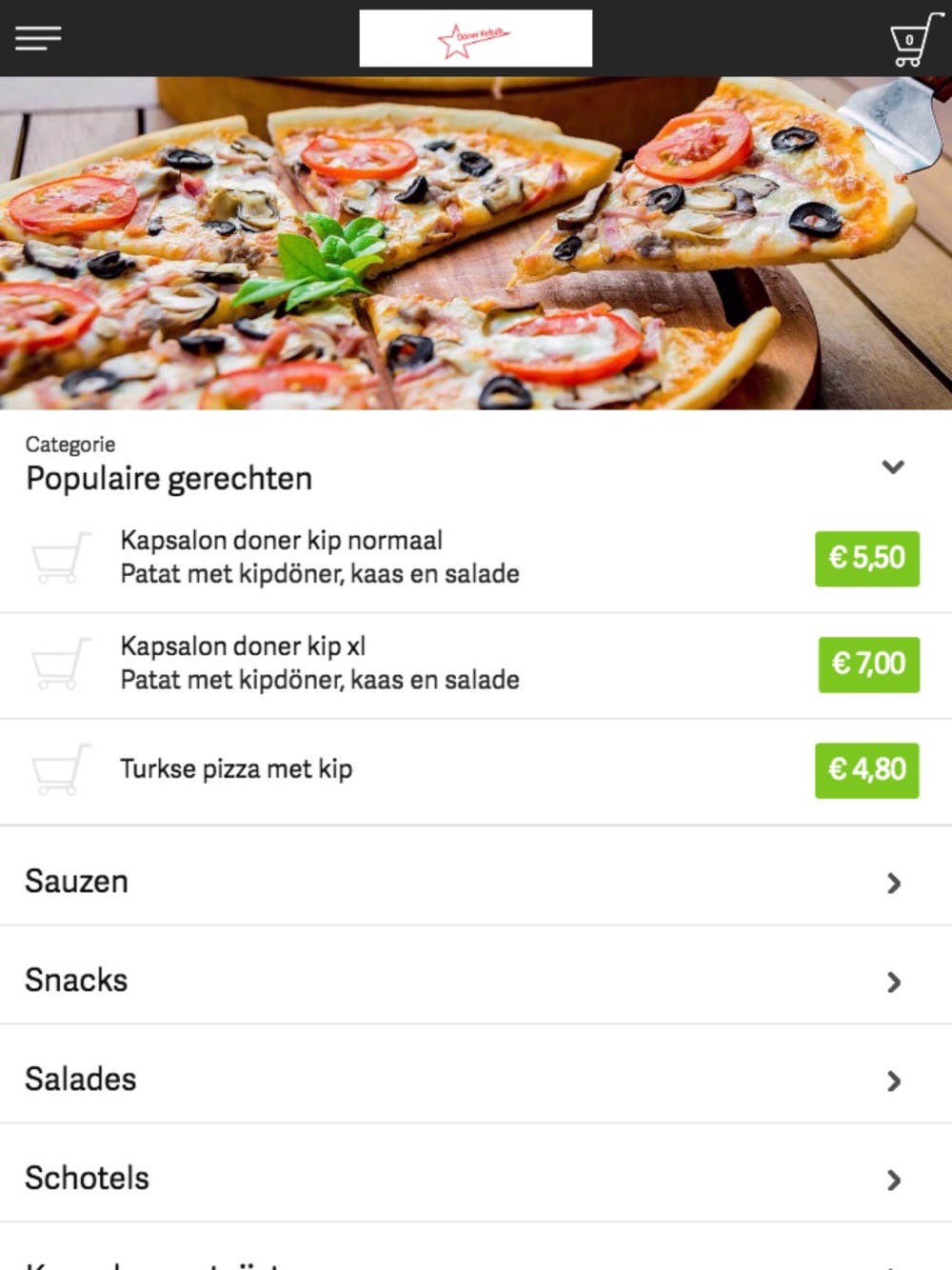The width and height of the screenshot is (952, 1270).
Task: Click the €5,50 price button
Action: 866,558
